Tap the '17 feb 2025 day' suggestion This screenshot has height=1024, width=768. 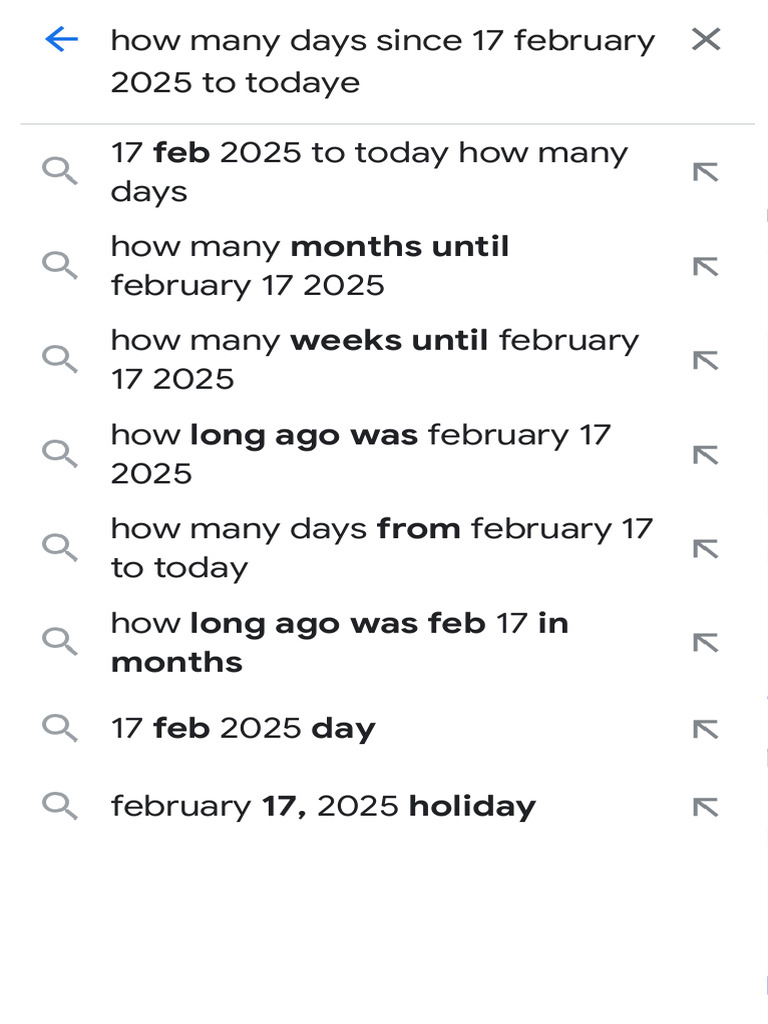[x=243, y=728]
